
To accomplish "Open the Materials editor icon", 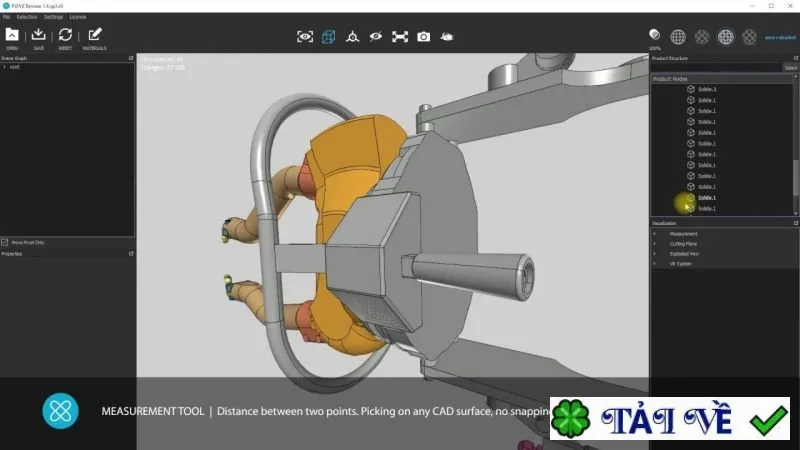I will (x=94, y=35).
